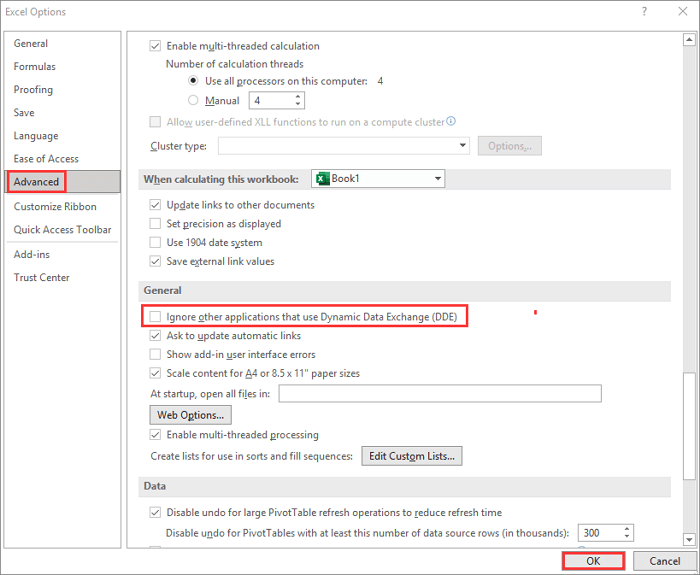
Task: Select Language in the sidebar
Action: coord(36,136)
